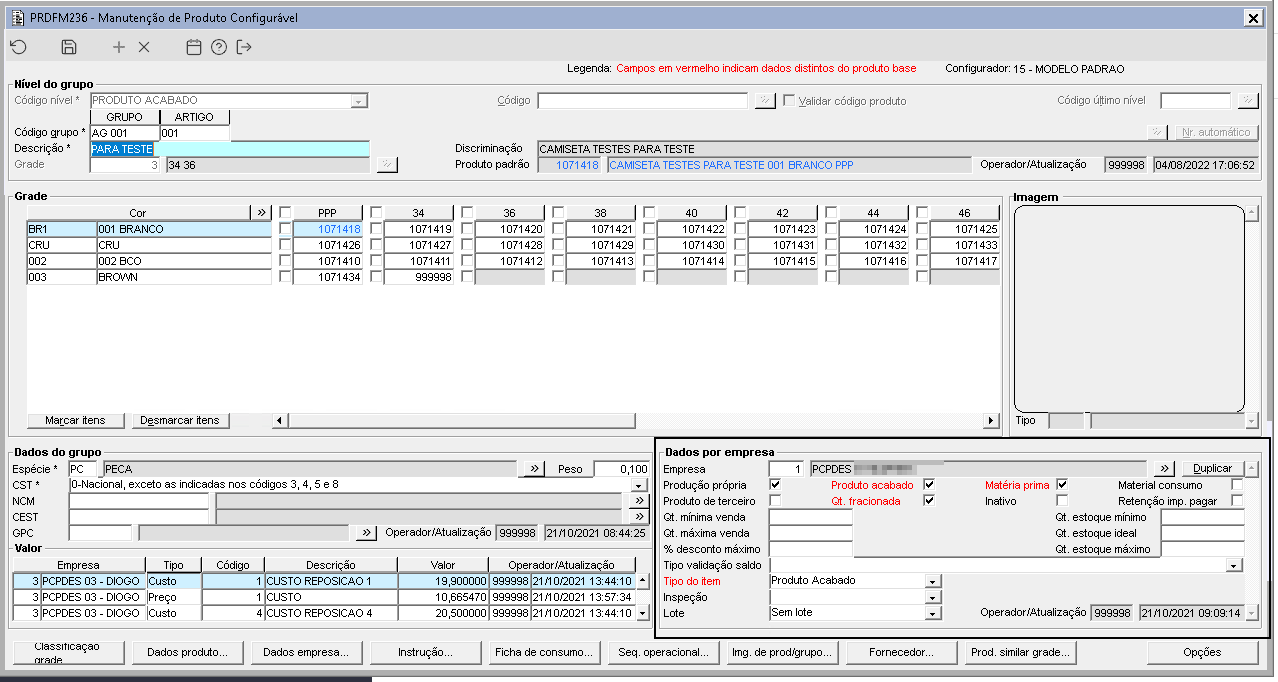Viewport: 1278px width, 682px height.
Task: Save the record with the floppy disk icon
Action: [69, 47]
